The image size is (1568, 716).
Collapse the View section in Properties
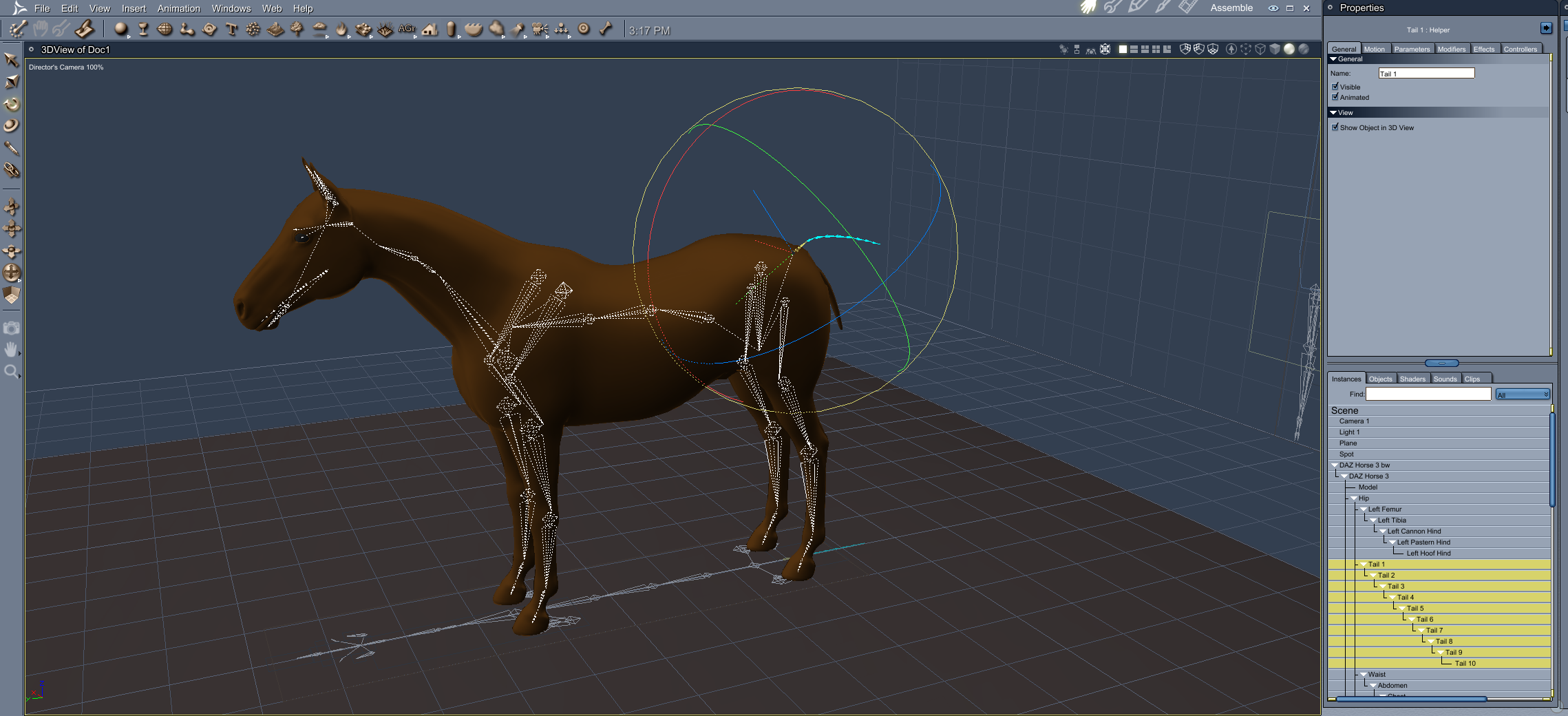pyautogui.click(x=1333, y=112)
